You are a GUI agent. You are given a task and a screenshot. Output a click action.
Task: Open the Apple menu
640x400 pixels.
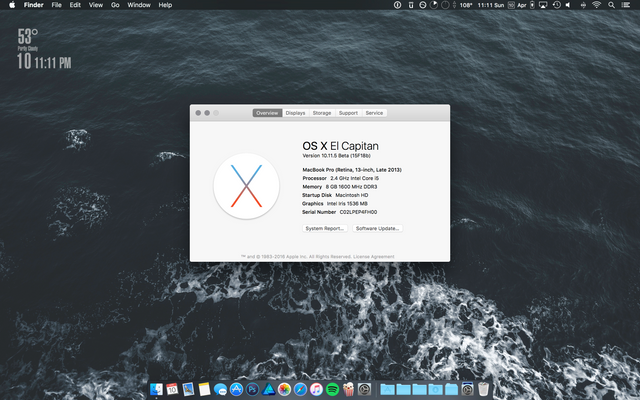[x=10, y=5]
